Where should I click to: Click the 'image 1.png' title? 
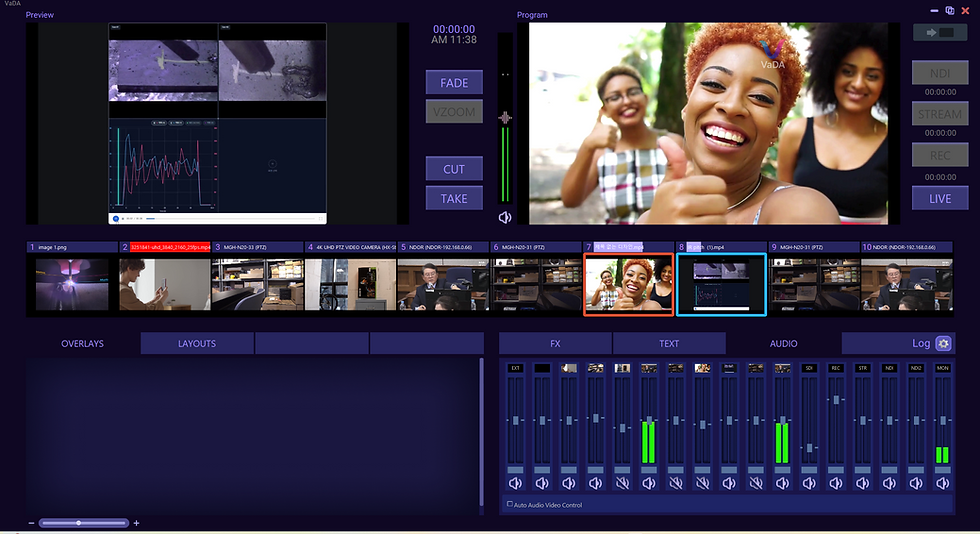[x=52, y=247]
